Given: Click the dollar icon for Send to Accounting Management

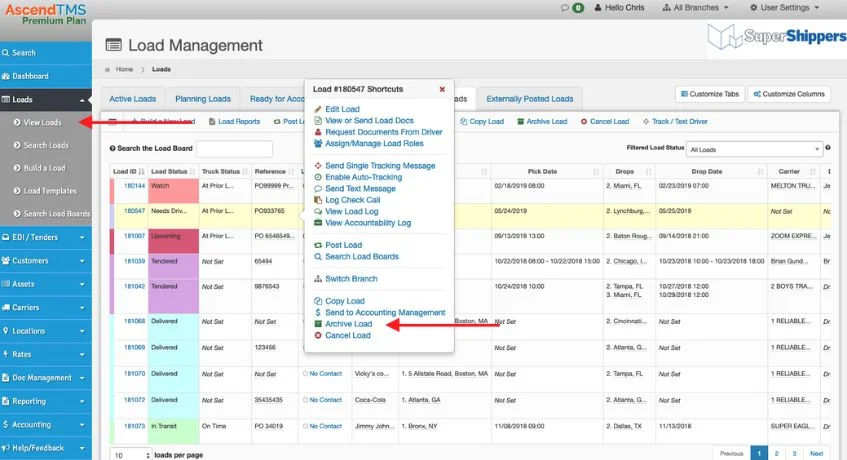Looking at the screenshot, I should 318,313.
